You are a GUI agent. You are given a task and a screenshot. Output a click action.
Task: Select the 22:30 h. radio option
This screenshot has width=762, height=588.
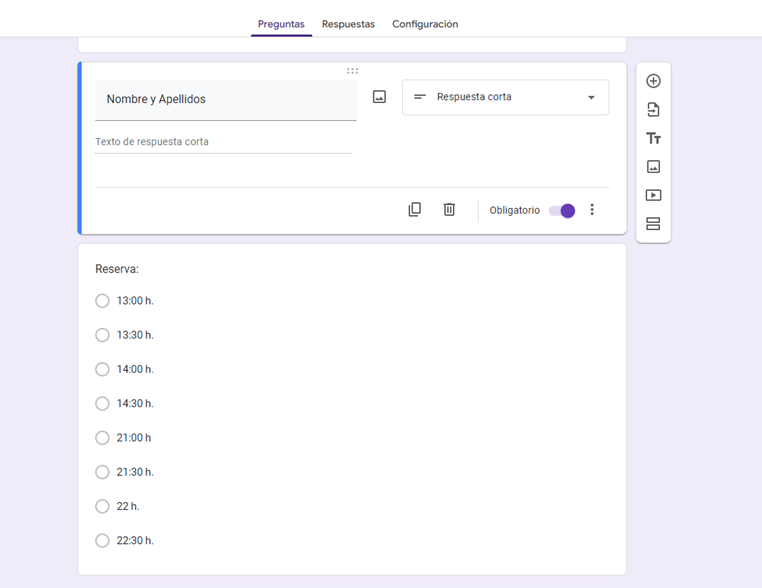point(102,541)
